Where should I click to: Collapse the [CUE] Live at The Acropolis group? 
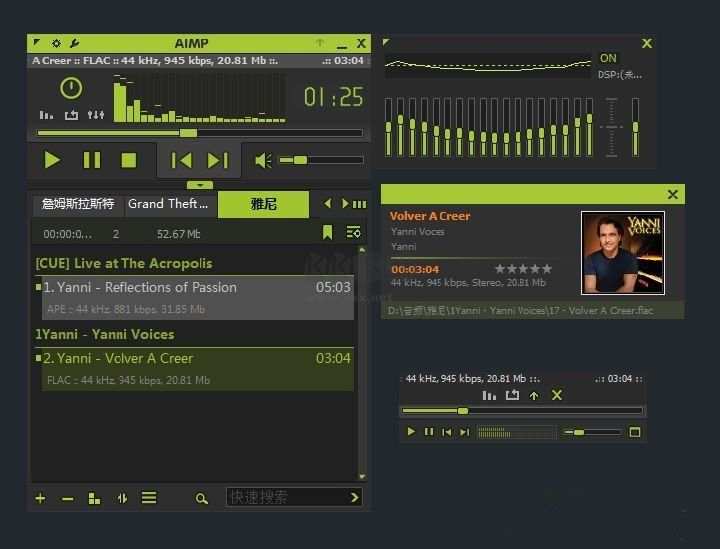[124, 263]
